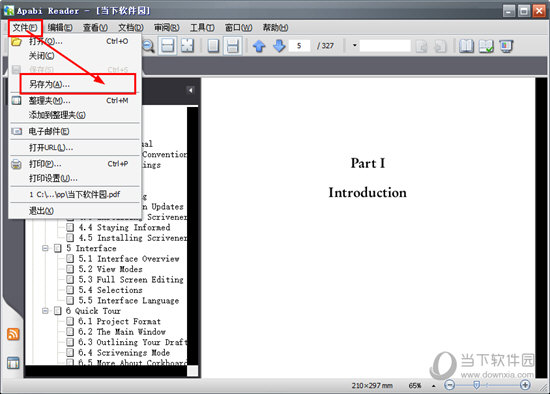Open the Edit (编辑) menu
Viewport: 550px width, 394px height.
pos(60,28)
